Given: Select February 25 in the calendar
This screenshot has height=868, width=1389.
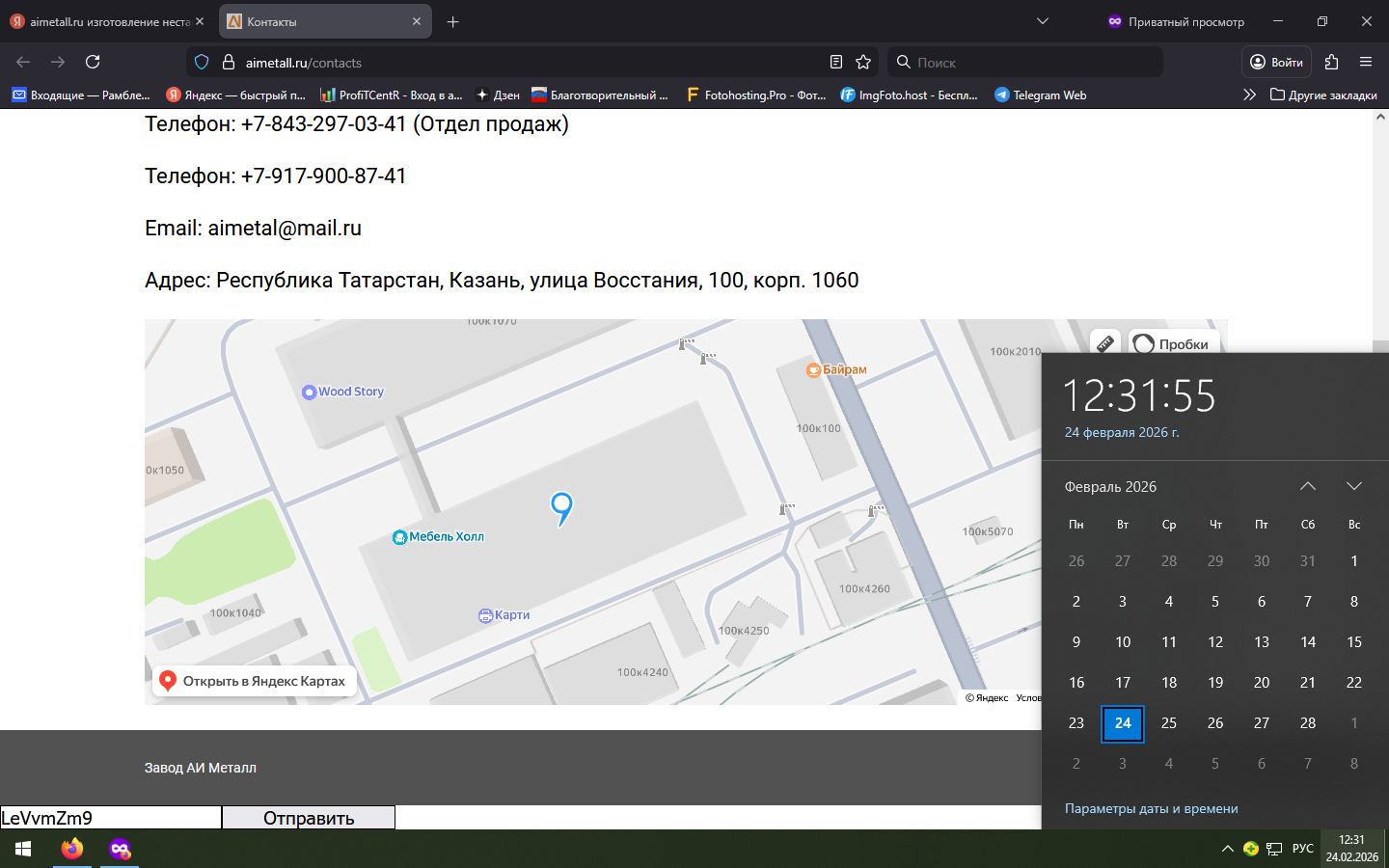Looking at the screenshot, I should [1168, 722].
